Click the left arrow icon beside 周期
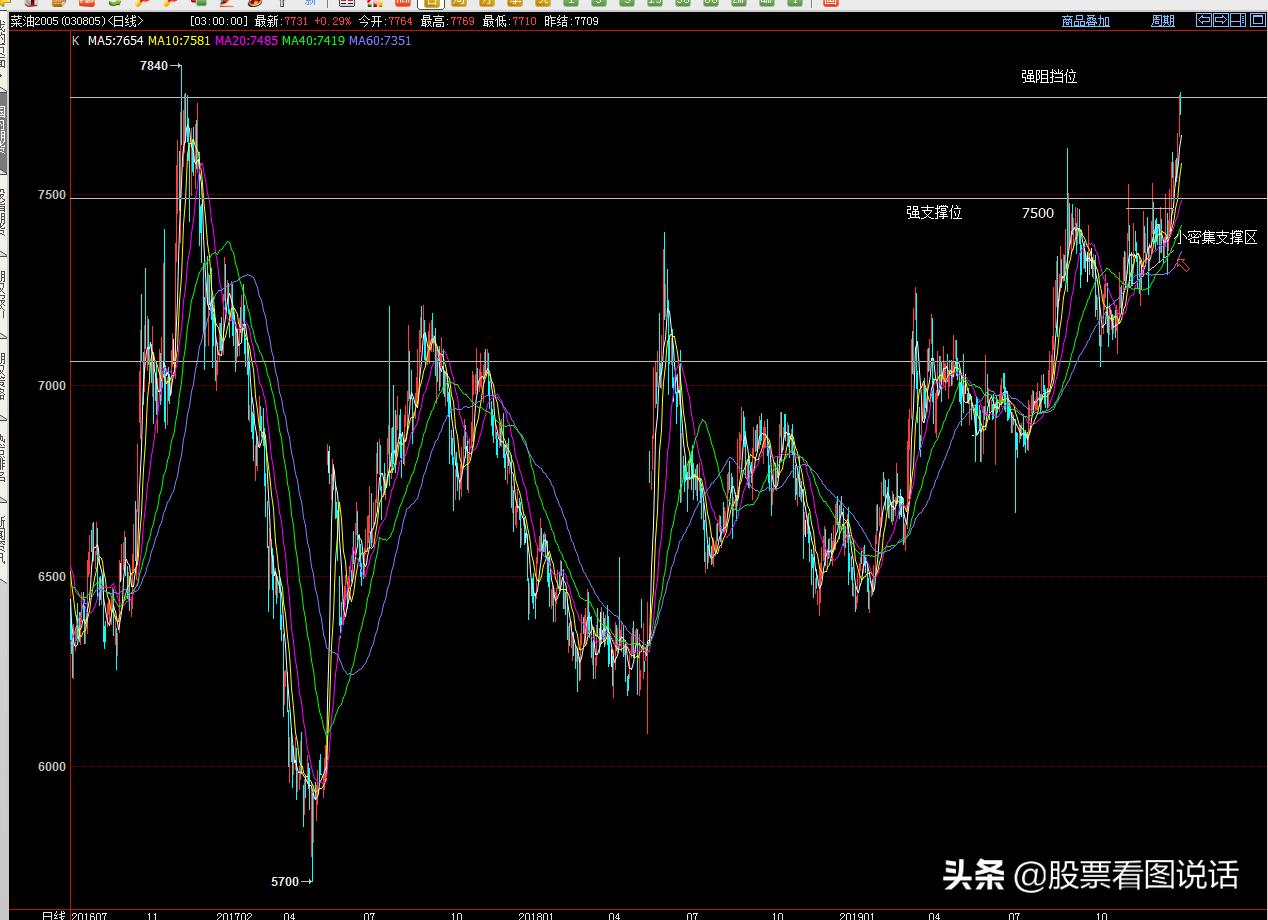 pos(1204,20)
